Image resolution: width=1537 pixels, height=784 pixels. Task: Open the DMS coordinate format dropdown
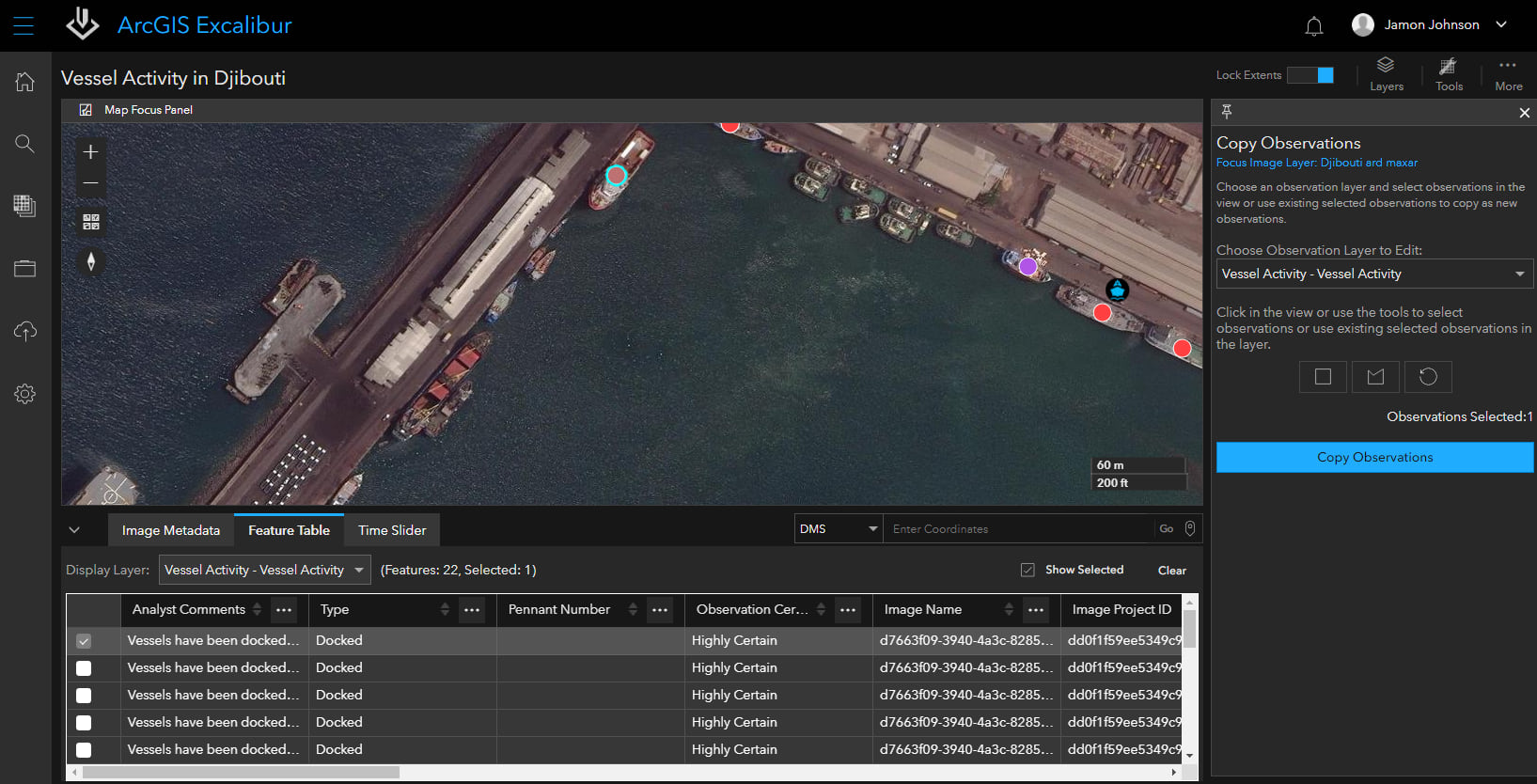pos(838,529)
